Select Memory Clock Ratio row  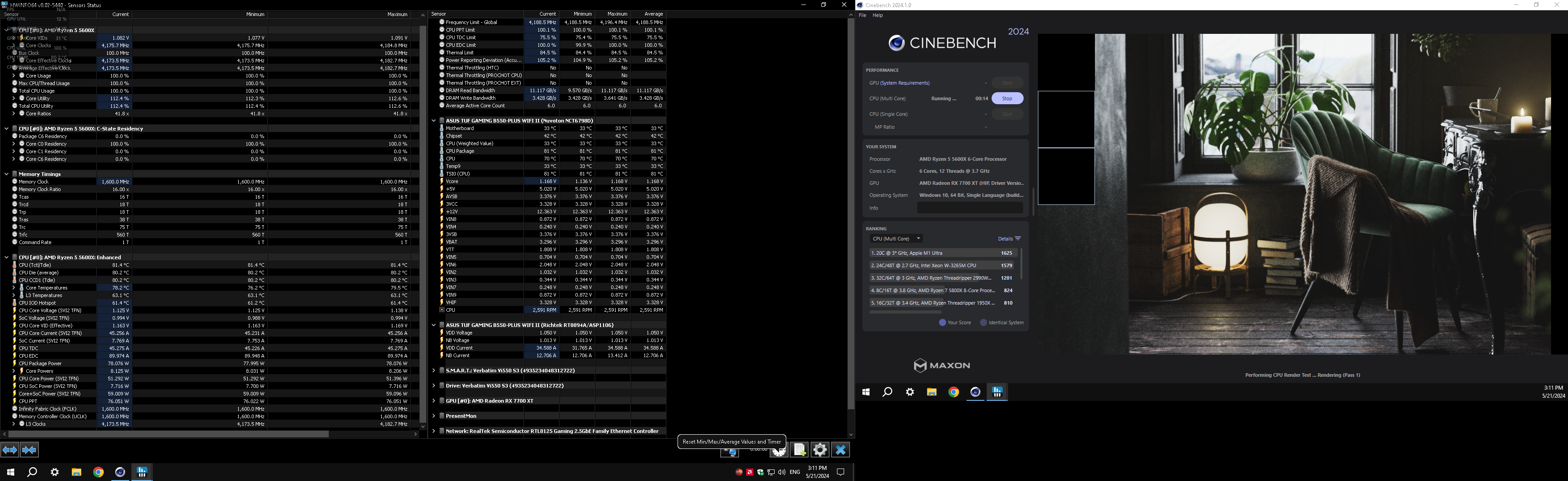211,189
